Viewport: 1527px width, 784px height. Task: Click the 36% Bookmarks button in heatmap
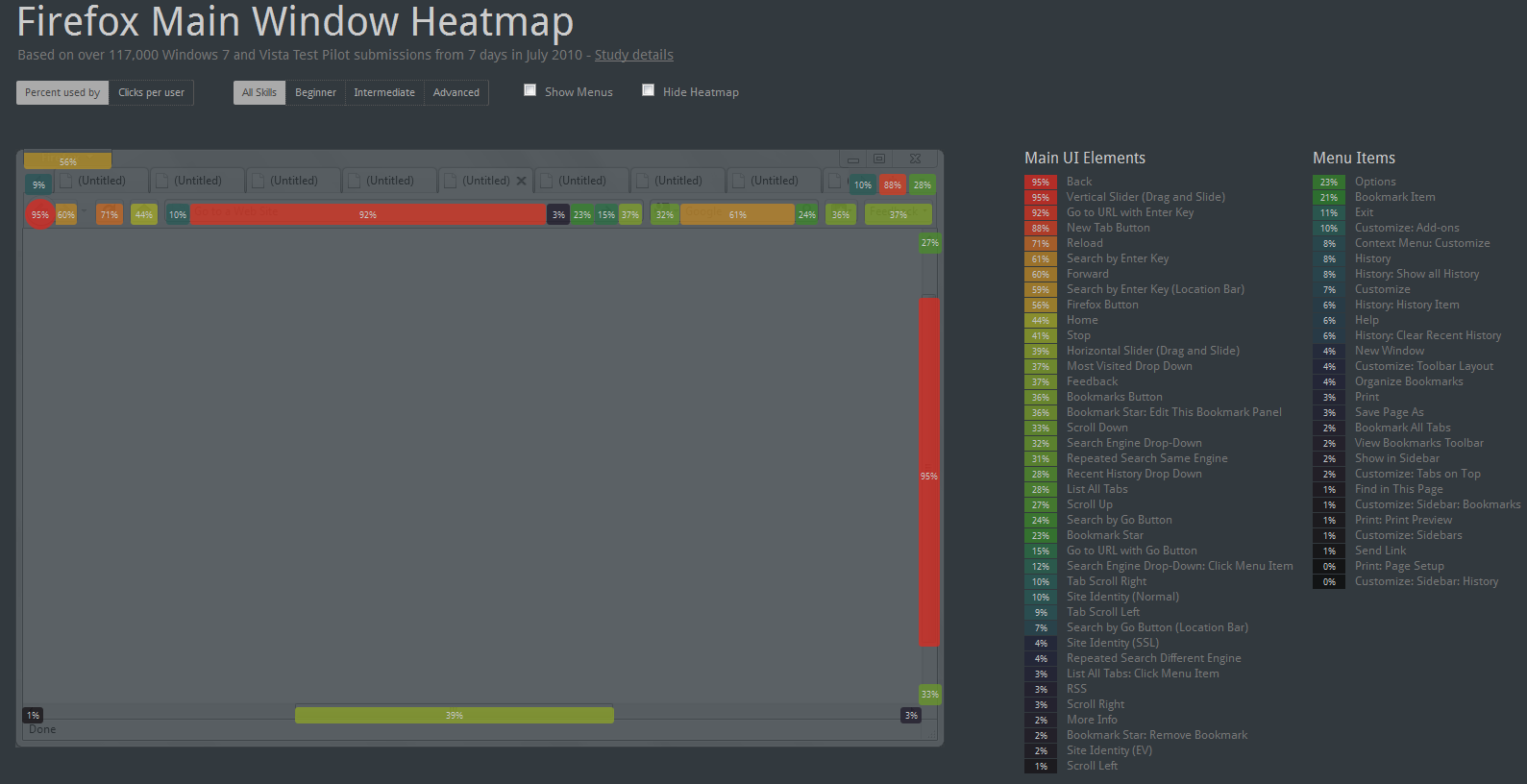(x=841, y=214)
